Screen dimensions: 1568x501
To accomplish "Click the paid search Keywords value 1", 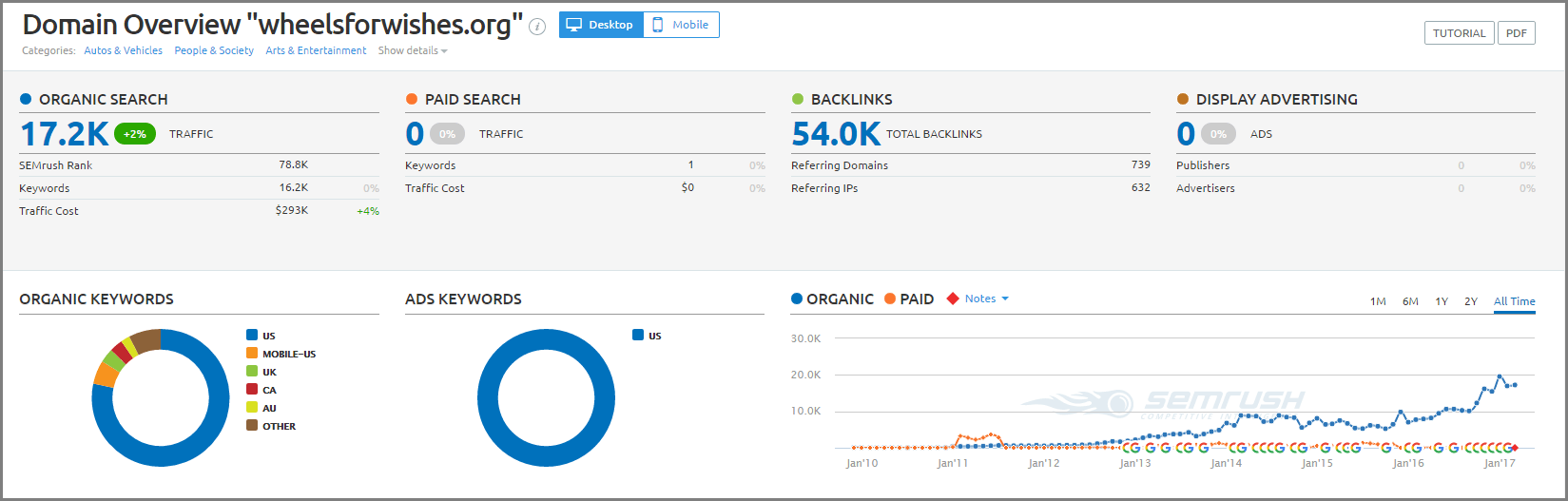I will coord(691,164).
